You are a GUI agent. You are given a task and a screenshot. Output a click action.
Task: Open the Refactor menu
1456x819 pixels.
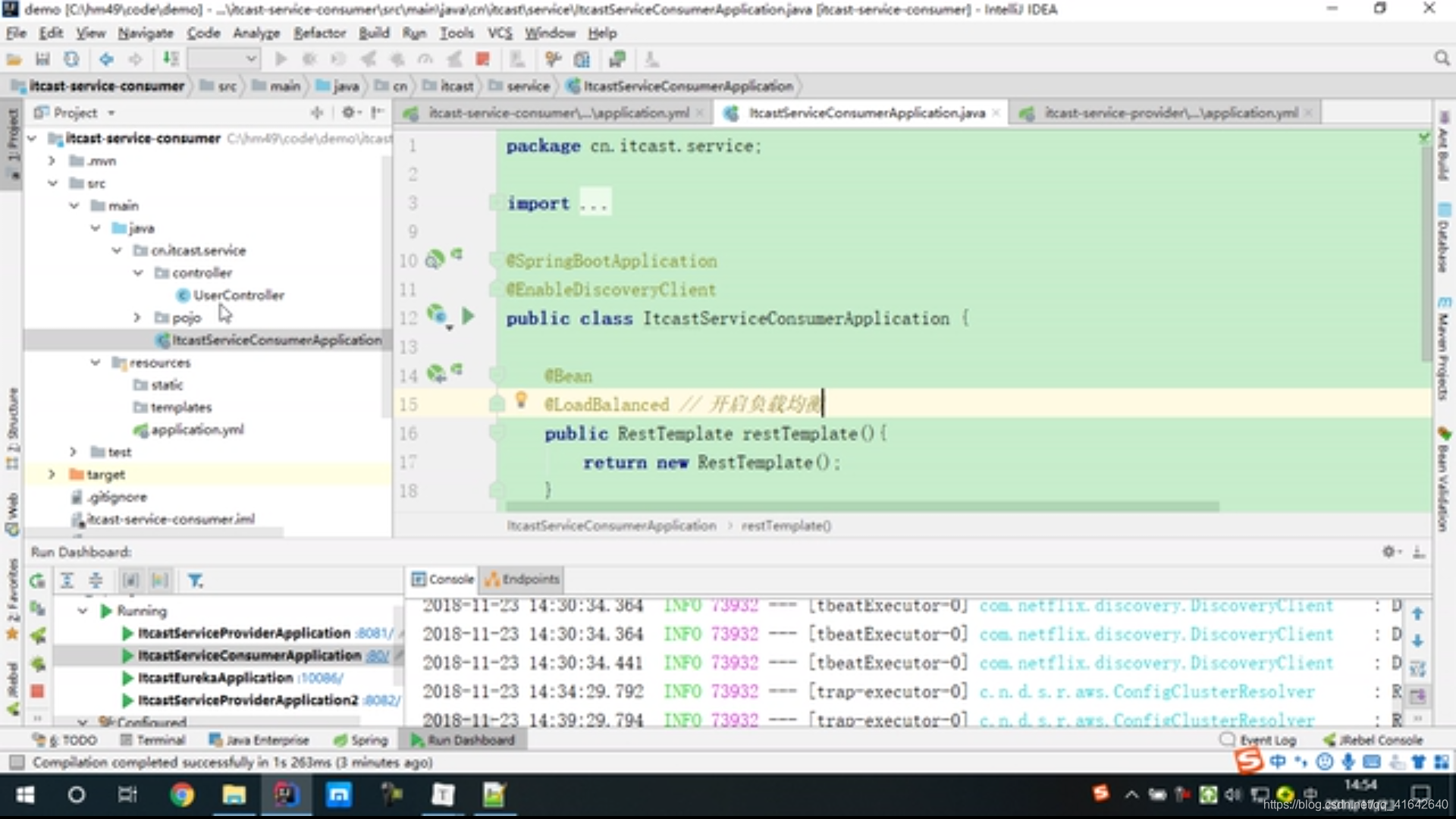point(319,33)
